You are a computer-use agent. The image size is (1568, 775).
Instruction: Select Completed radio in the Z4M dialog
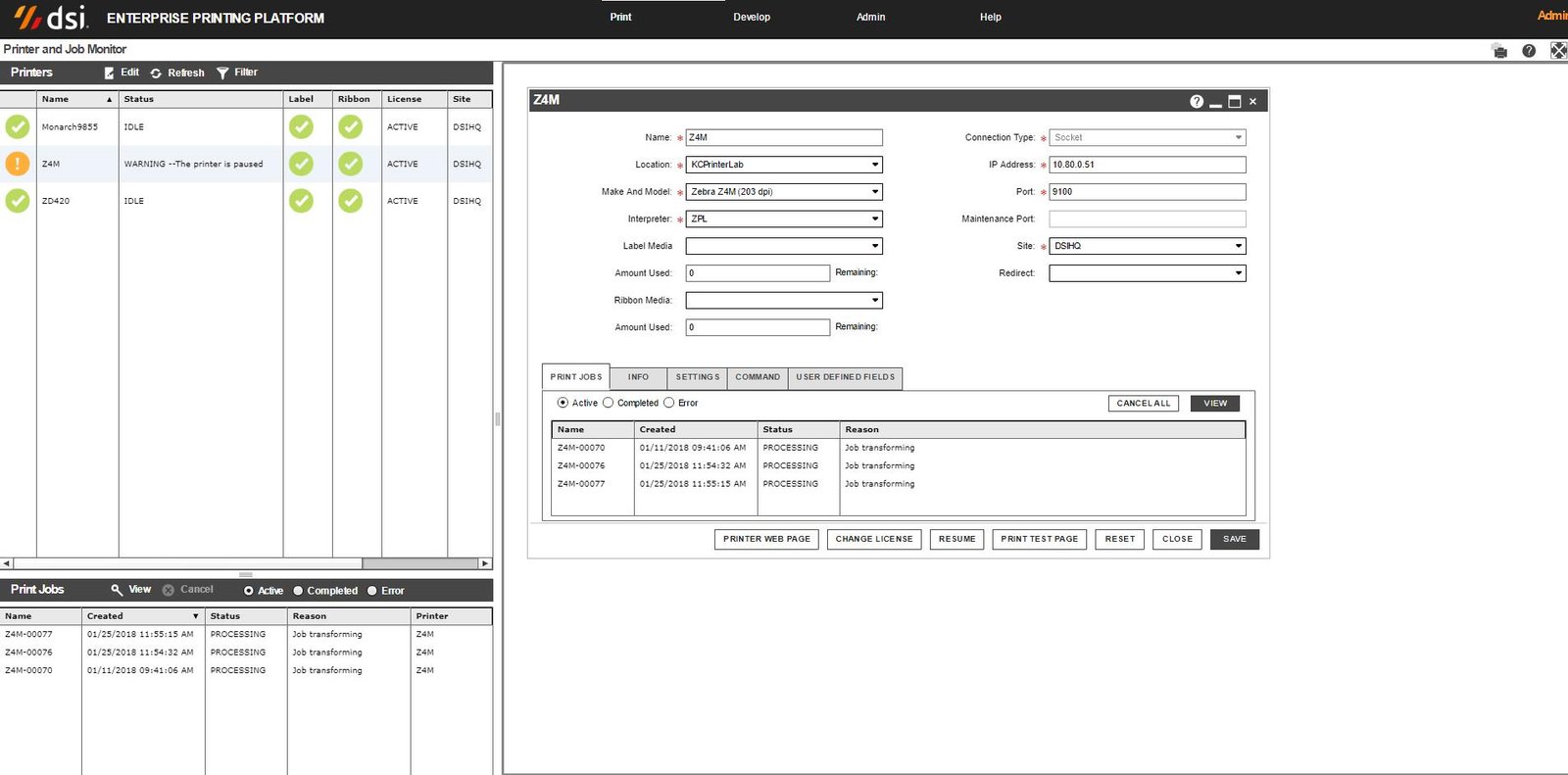point(608,403)
